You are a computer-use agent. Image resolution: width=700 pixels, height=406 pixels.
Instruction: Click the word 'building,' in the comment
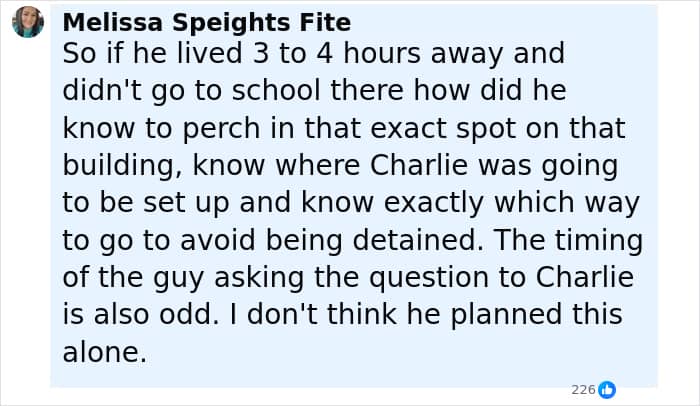coord(122,166)
